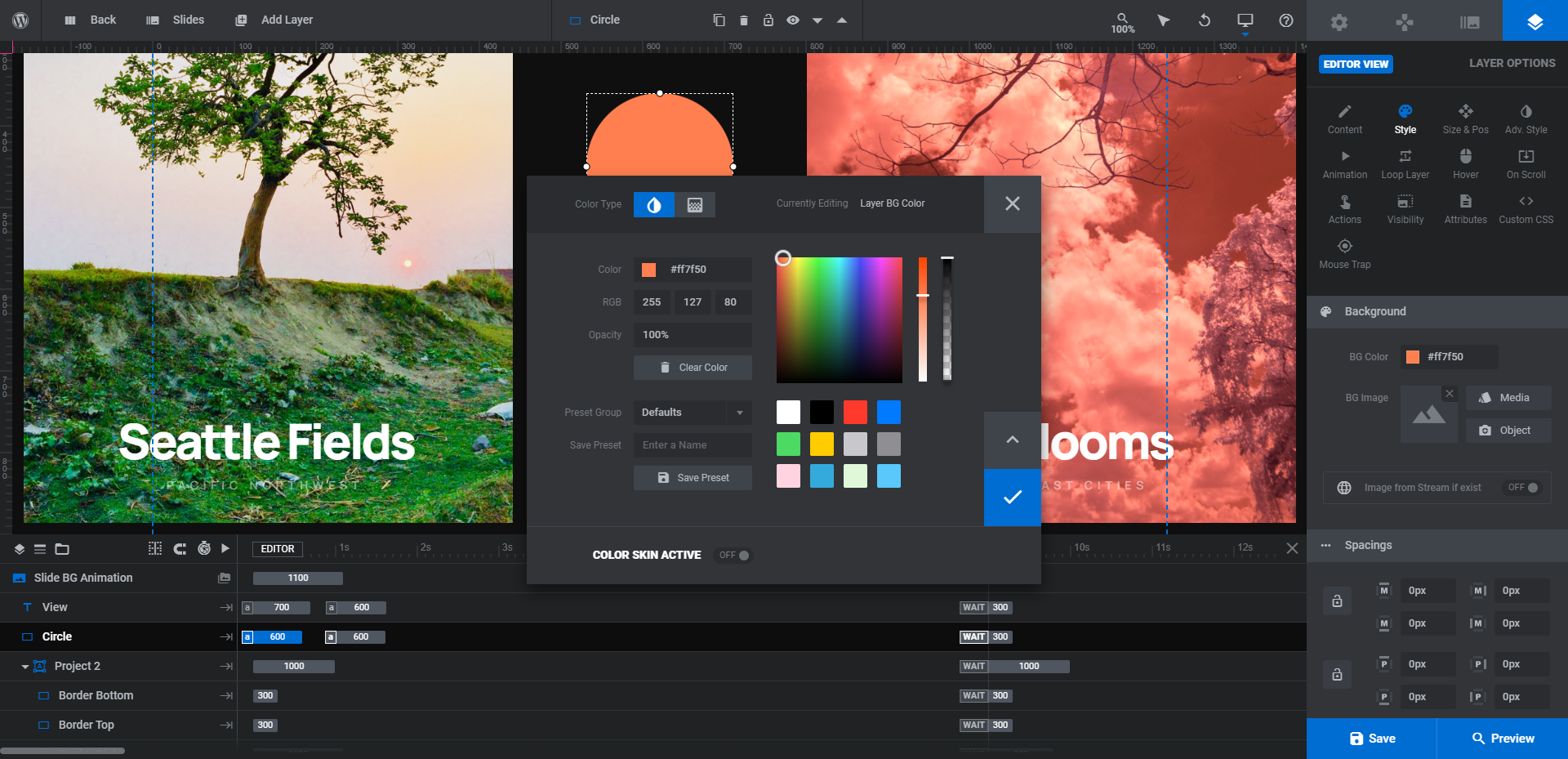Image resolution: width=1568 pixels, height=759 pixels.
Task: Click the Object library button
Action: [x=1508, y=431]
